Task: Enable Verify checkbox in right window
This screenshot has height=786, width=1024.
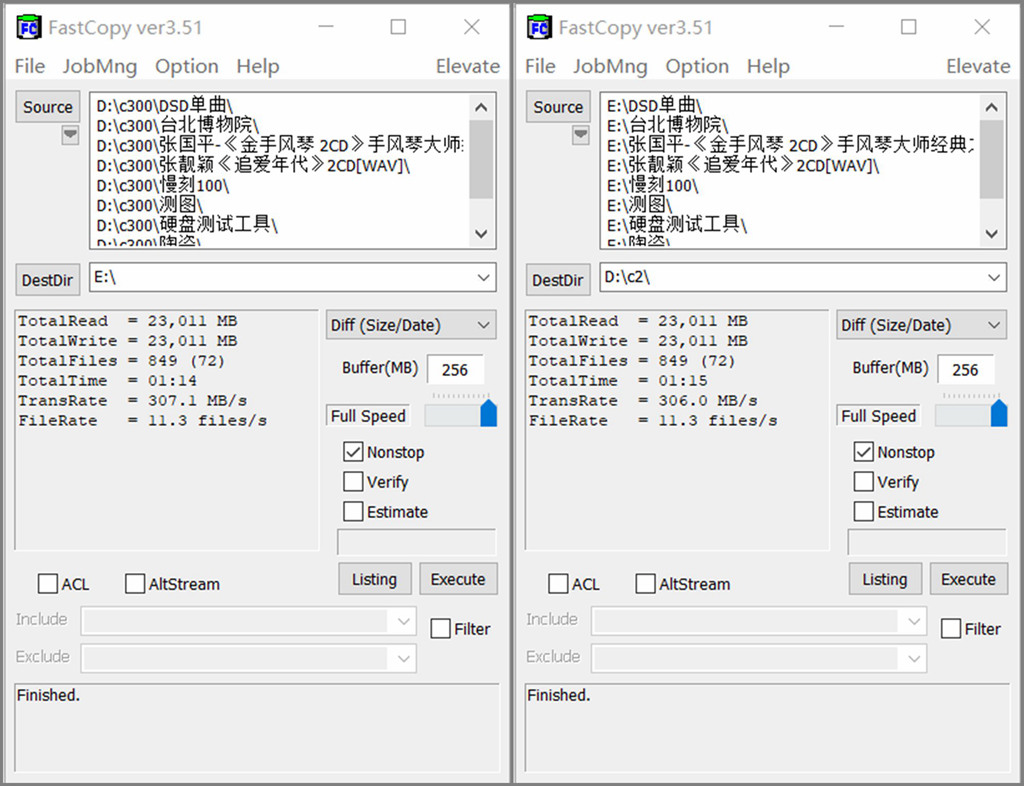Action: [x=863, y=482]
